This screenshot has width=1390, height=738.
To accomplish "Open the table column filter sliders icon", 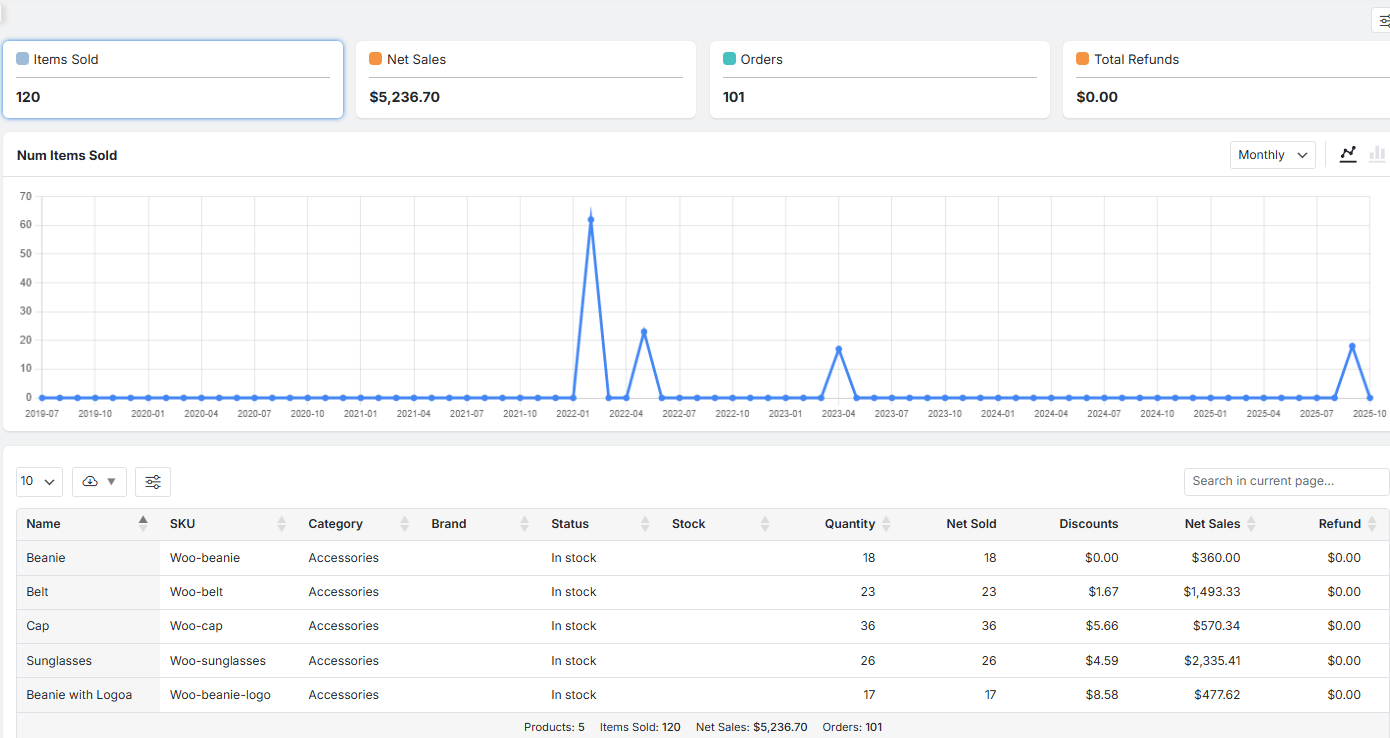I will point(152,481).
